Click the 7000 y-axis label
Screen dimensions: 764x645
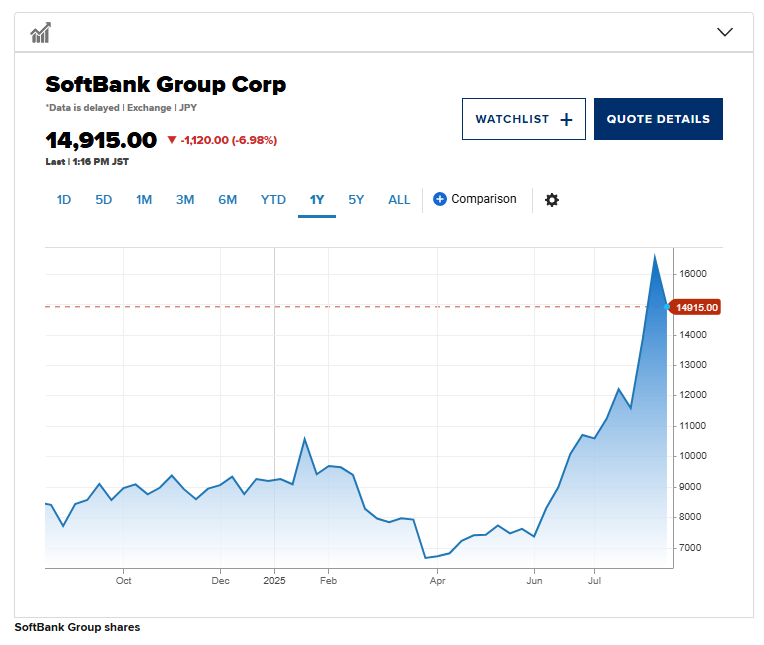[x=690, y=548]
